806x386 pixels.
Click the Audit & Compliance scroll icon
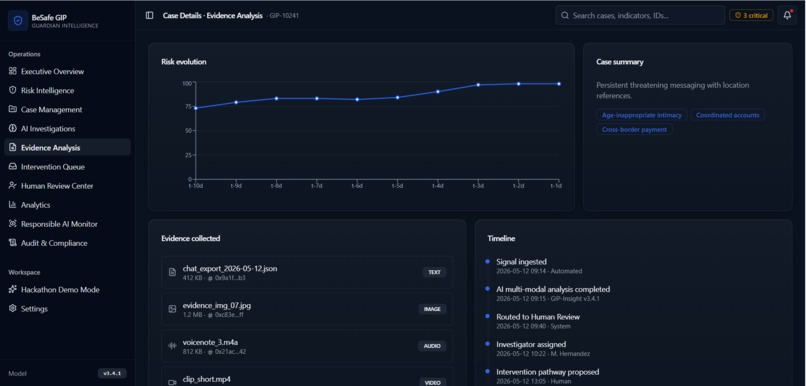tap(13, 243)
